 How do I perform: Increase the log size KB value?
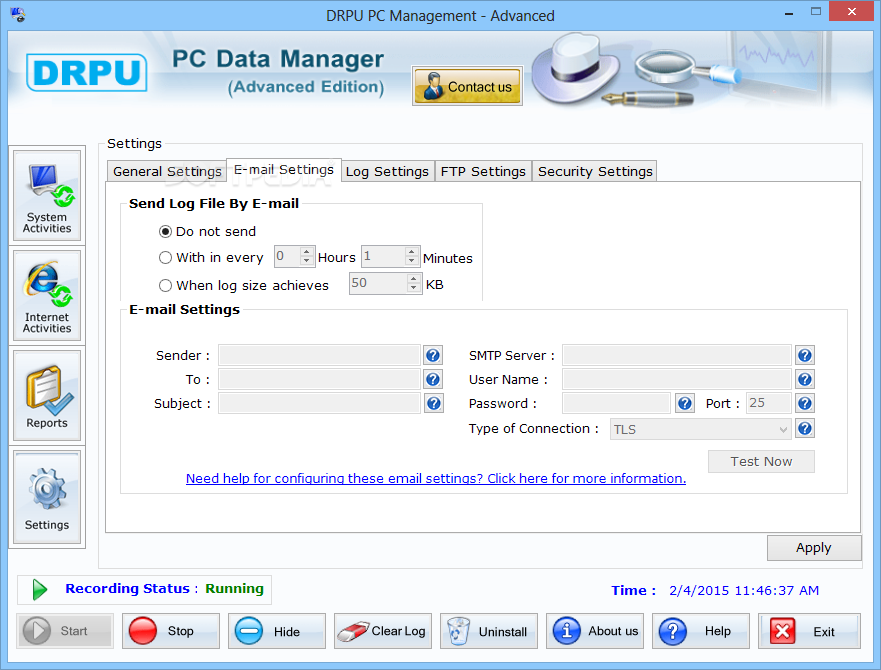pos(414,279)
